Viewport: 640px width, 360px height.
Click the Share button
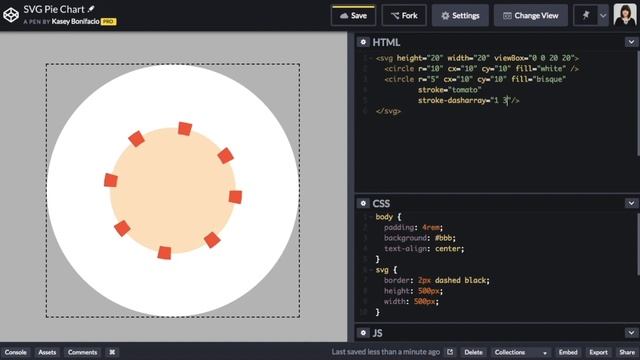click(x=627, y=352)
